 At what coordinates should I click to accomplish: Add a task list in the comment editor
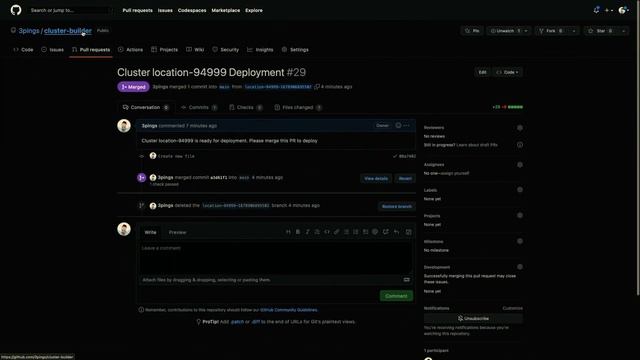click(365, 232)
